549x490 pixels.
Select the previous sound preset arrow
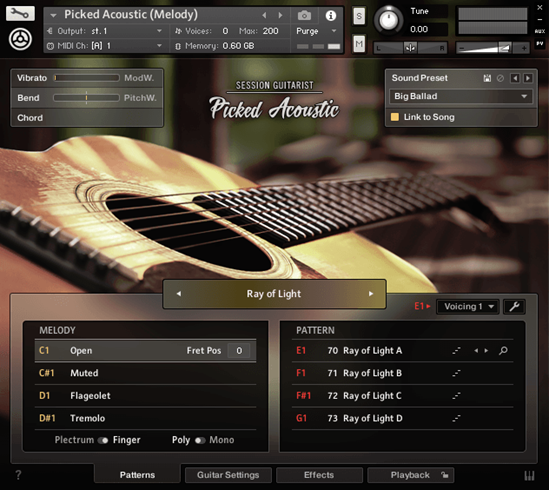click(515, 78)
